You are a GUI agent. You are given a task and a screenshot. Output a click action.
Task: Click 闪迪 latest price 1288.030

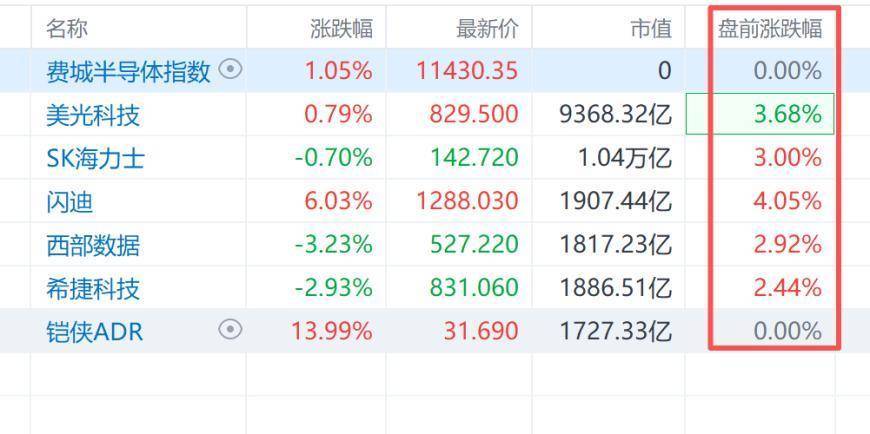pos(467,201)
